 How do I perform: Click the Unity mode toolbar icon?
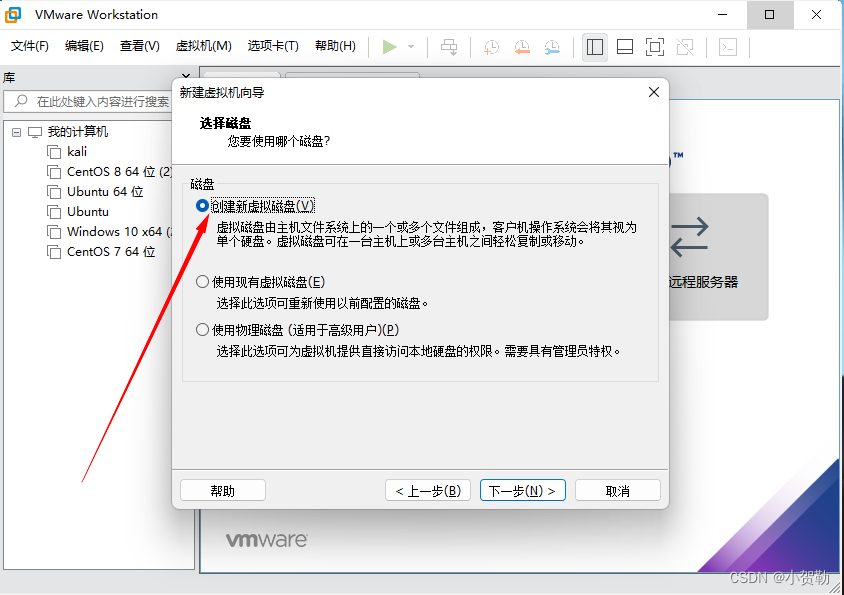[x=685, y=47]
